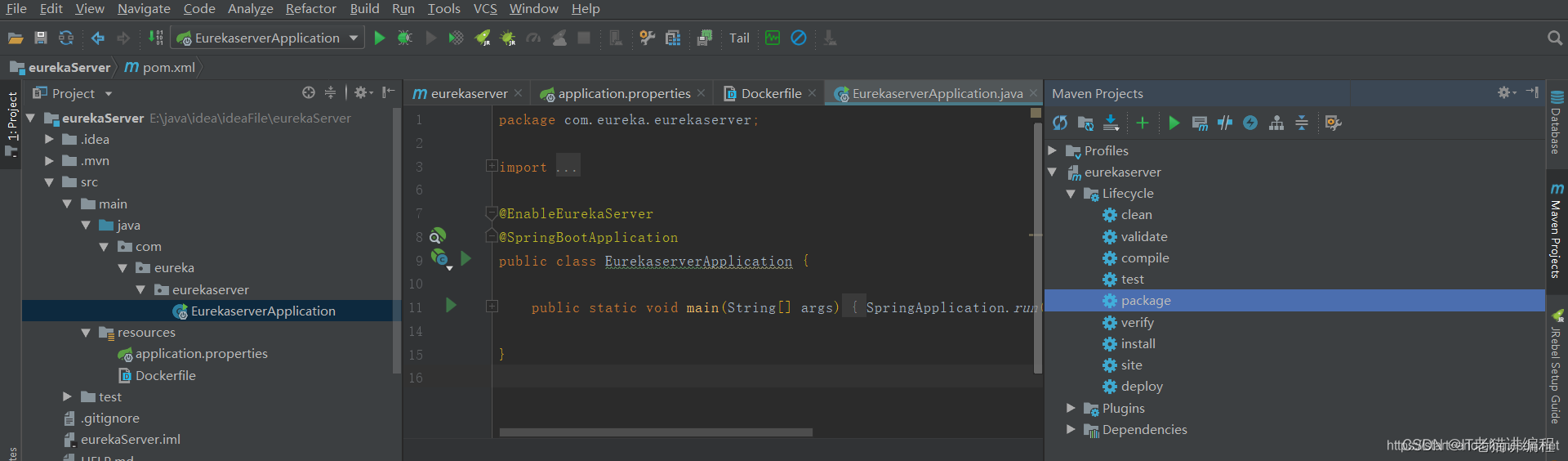Expand the test folder in project tree
1568x461 pixels.
pyautogui.click(x=67, y=396)
